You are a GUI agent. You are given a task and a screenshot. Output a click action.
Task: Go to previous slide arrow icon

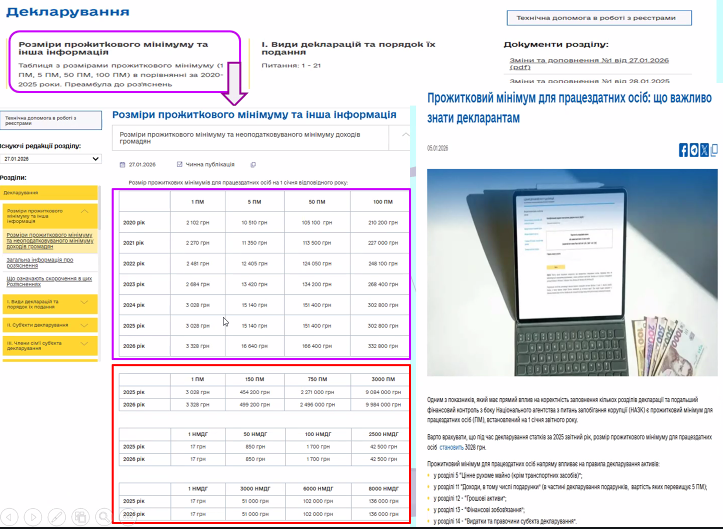pyautogui.click(x=10, y=519)
